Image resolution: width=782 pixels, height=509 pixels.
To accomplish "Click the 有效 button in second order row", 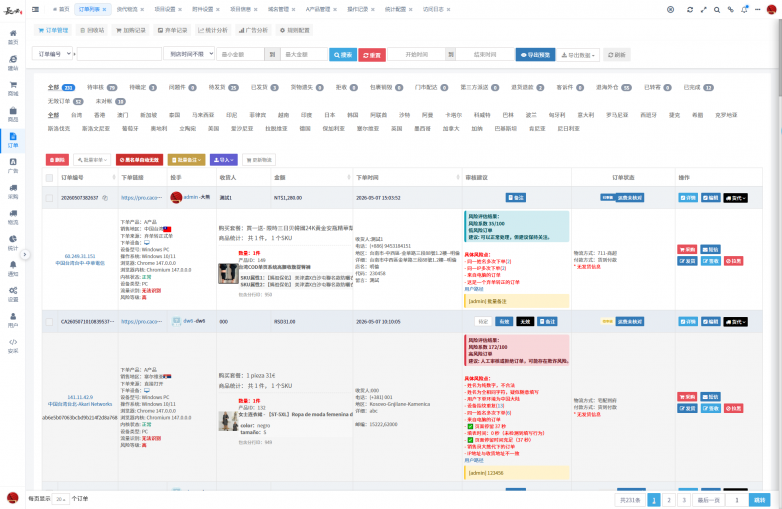I will tap(504, 322).
